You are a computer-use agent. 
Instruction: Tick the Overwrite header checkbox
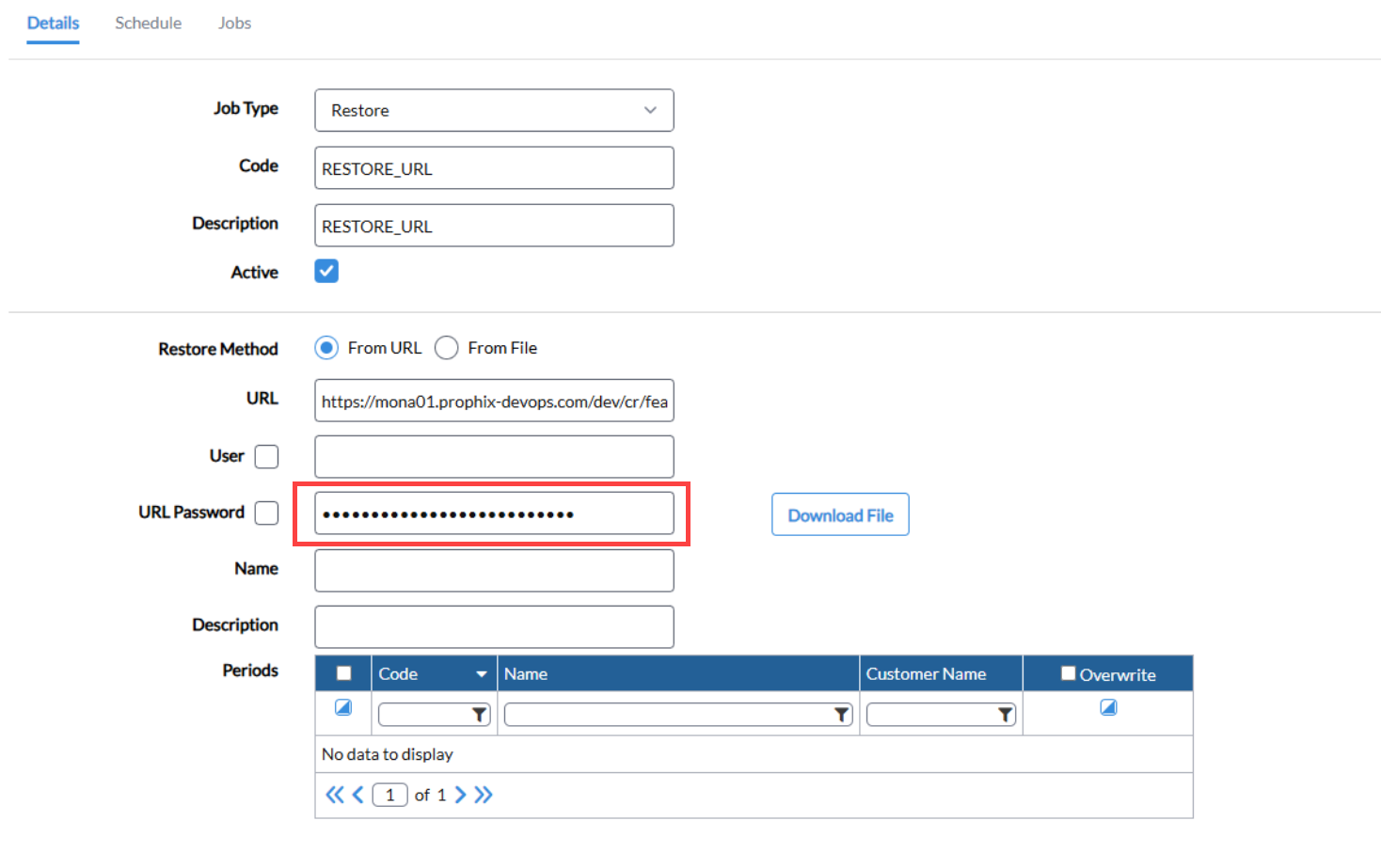pos(1068,673)
